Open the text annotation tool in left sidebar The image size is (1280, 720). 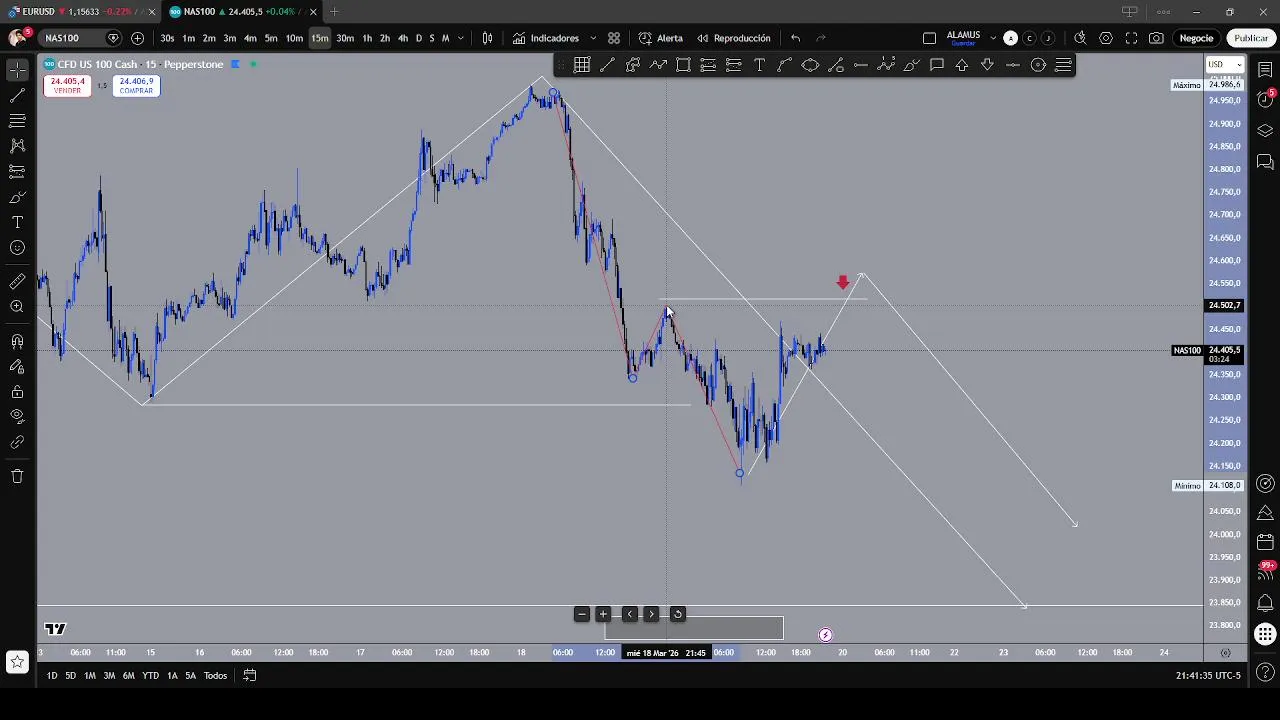17,222
